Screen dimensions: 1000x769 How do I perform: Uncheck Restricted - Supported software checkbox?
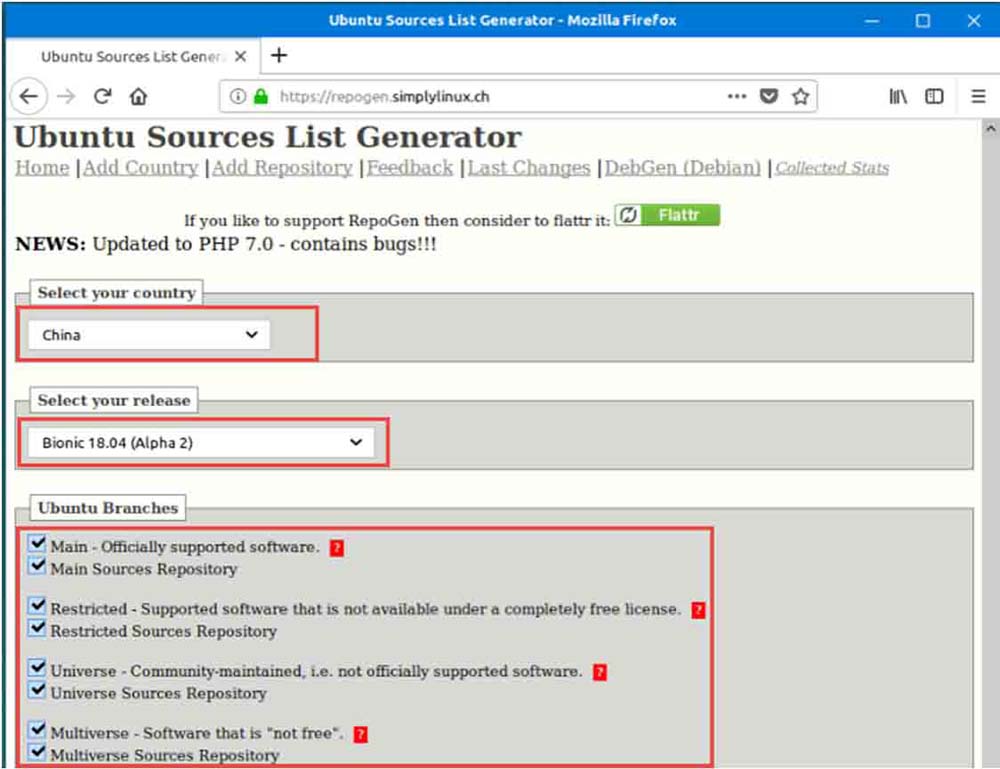[x=38, y=606]
